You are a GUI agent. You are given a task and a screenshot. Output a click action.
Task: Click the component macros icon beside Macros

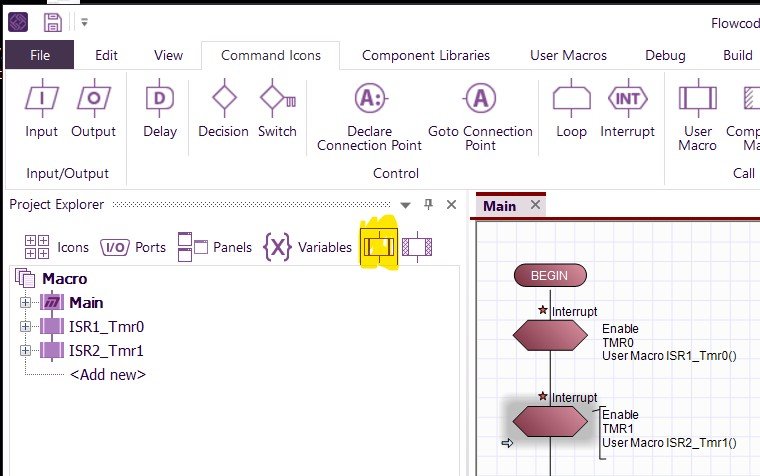417,247
